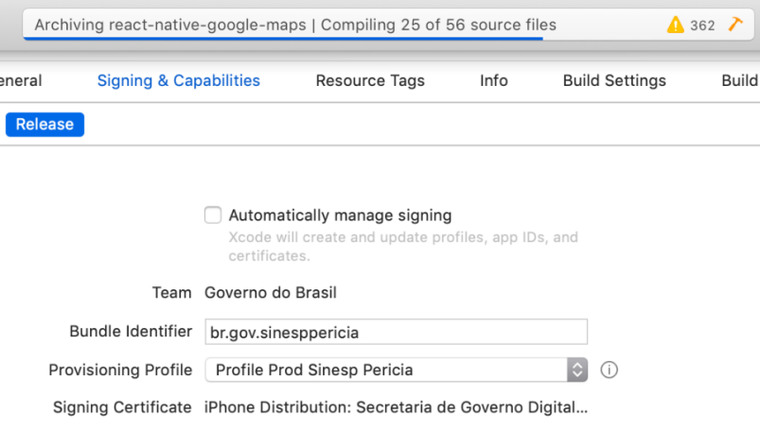Open the cut-off Build Phases tab

click(740, 81)
